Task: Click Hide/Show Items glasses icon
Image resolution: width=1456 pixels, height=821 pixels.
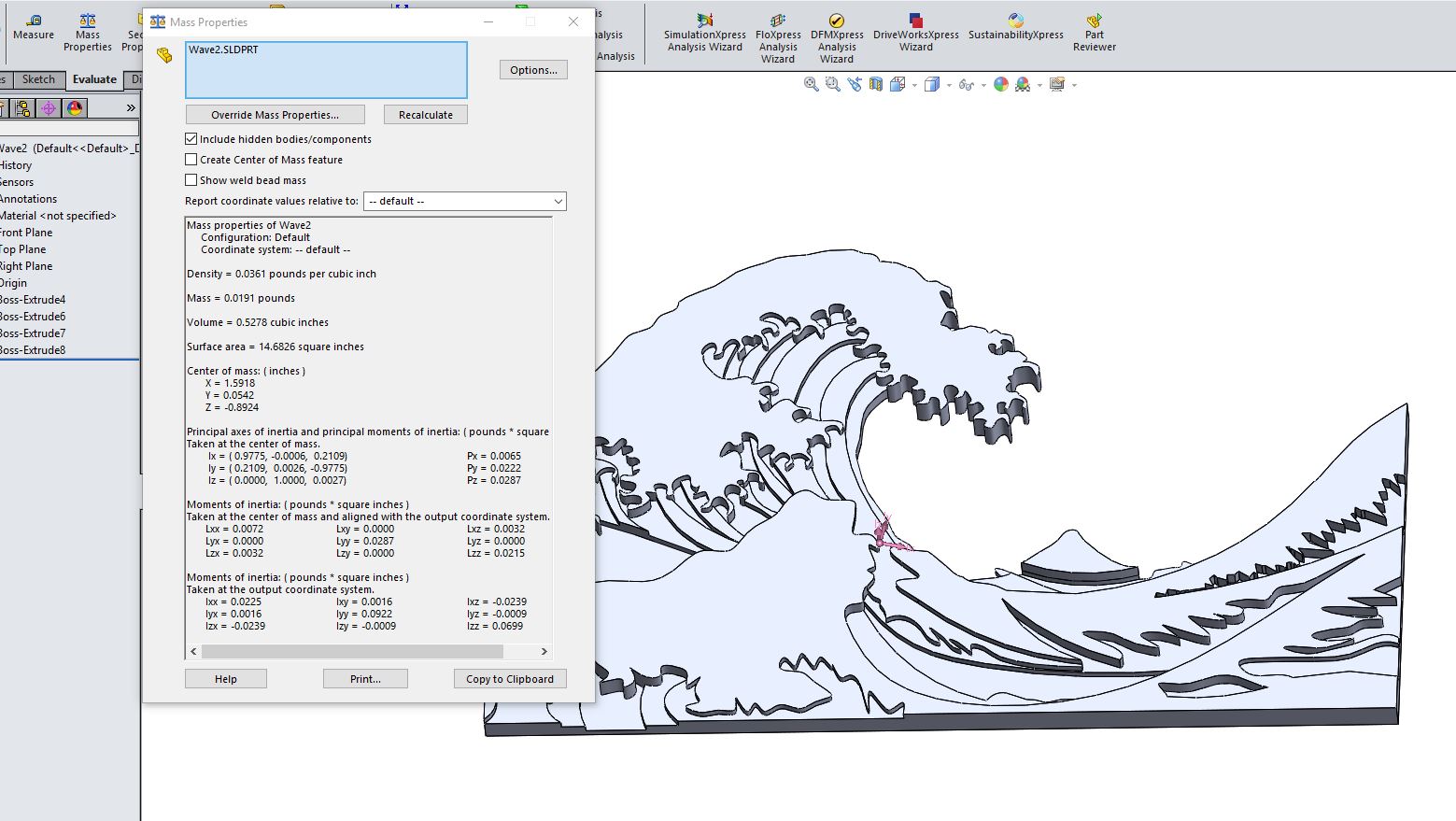Action: (966, 84)
